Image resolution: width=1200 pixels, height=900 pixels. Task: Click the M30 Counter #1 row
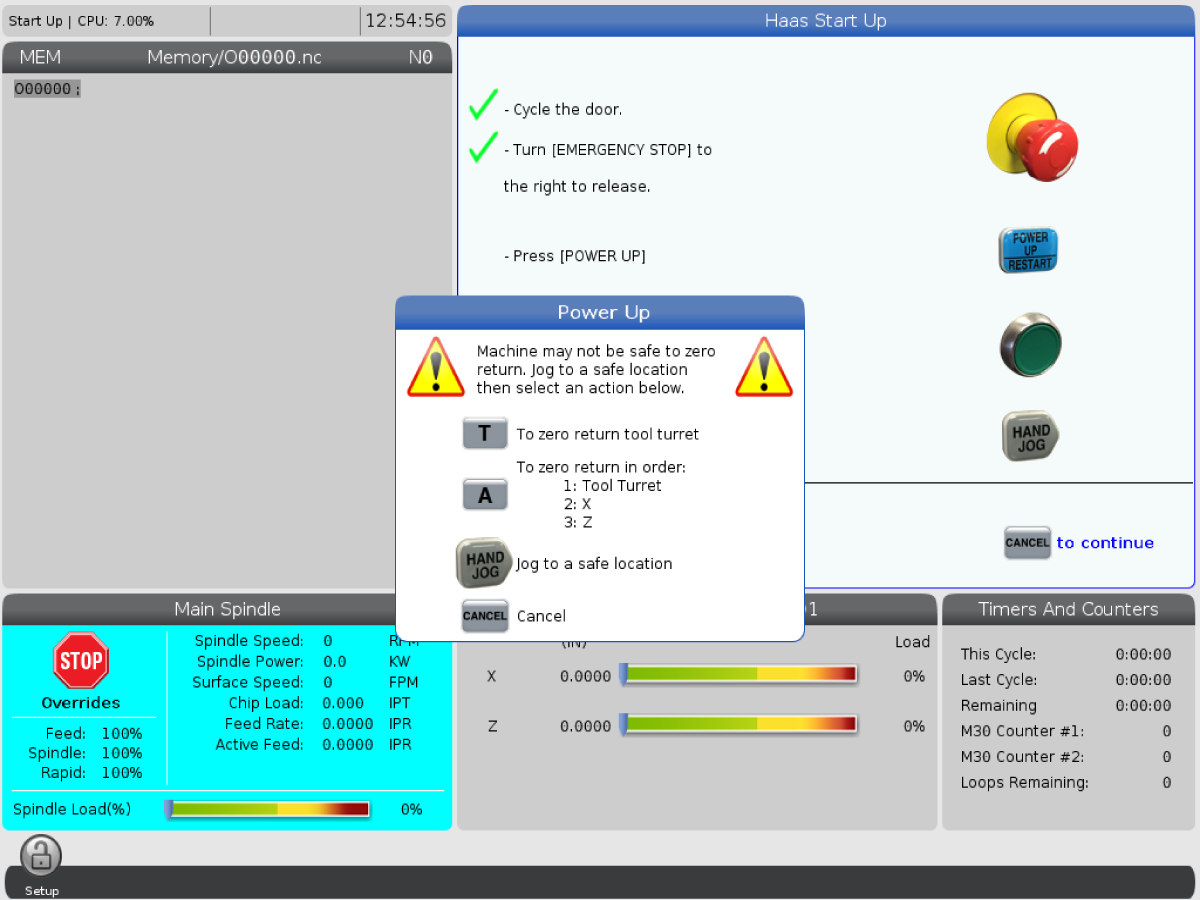[x=1066, y=732]
